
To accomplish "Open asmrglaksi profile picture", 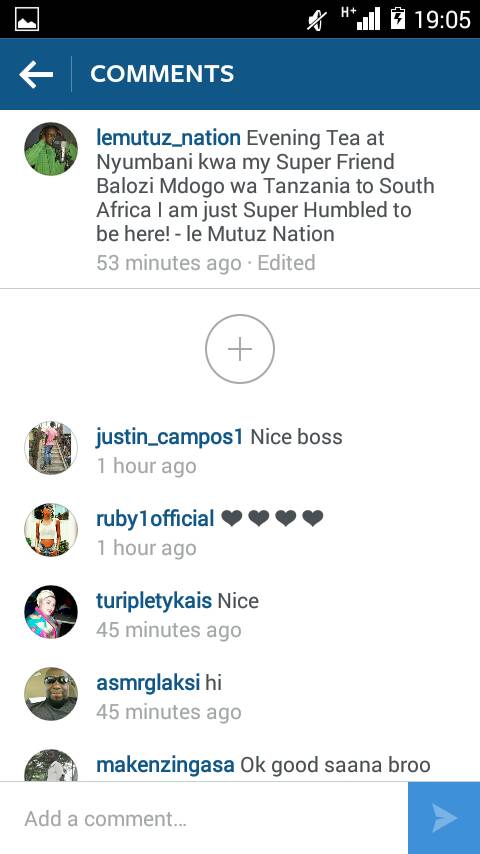I will click(x=51, y=694).
